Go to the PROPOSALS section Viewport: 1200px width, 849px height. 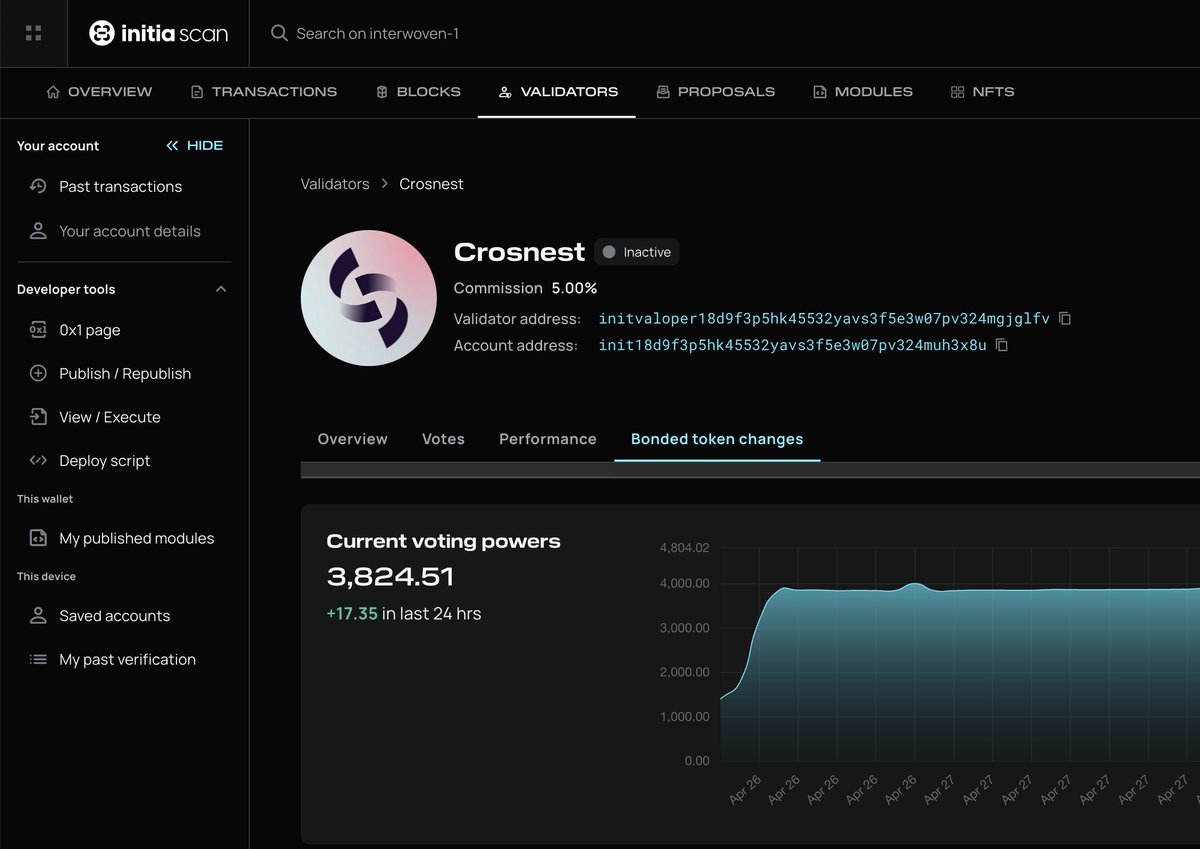click(716, 91)
